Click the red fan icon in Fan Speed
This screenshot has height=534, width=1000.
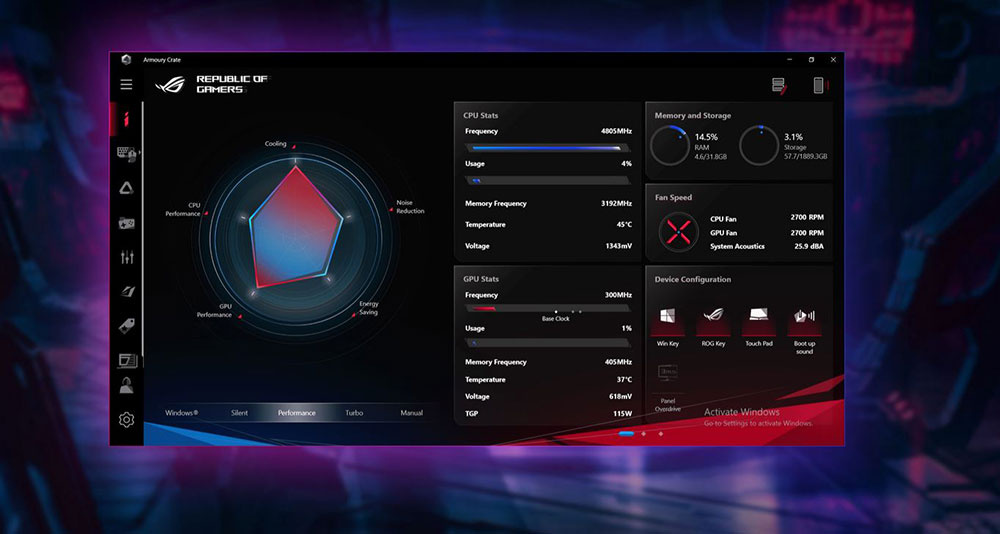coord(679,232)
